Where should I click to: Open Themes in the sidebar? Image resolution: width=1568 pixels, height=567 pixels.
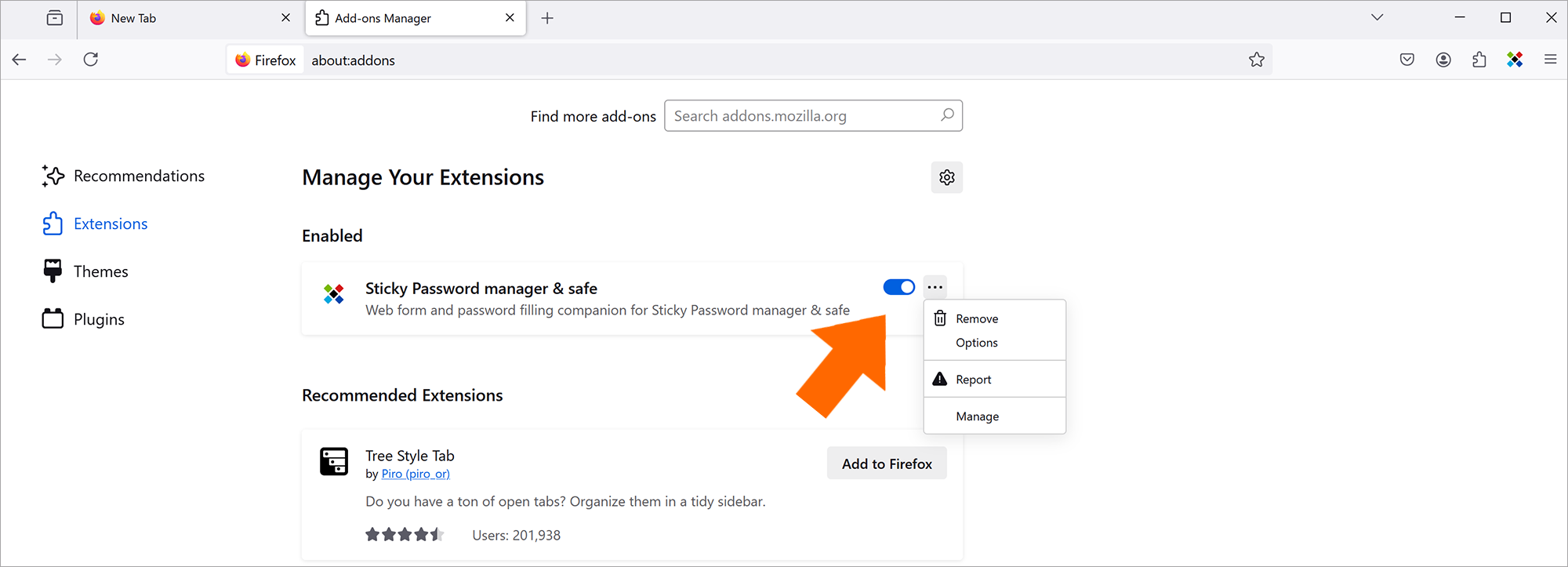85,272
